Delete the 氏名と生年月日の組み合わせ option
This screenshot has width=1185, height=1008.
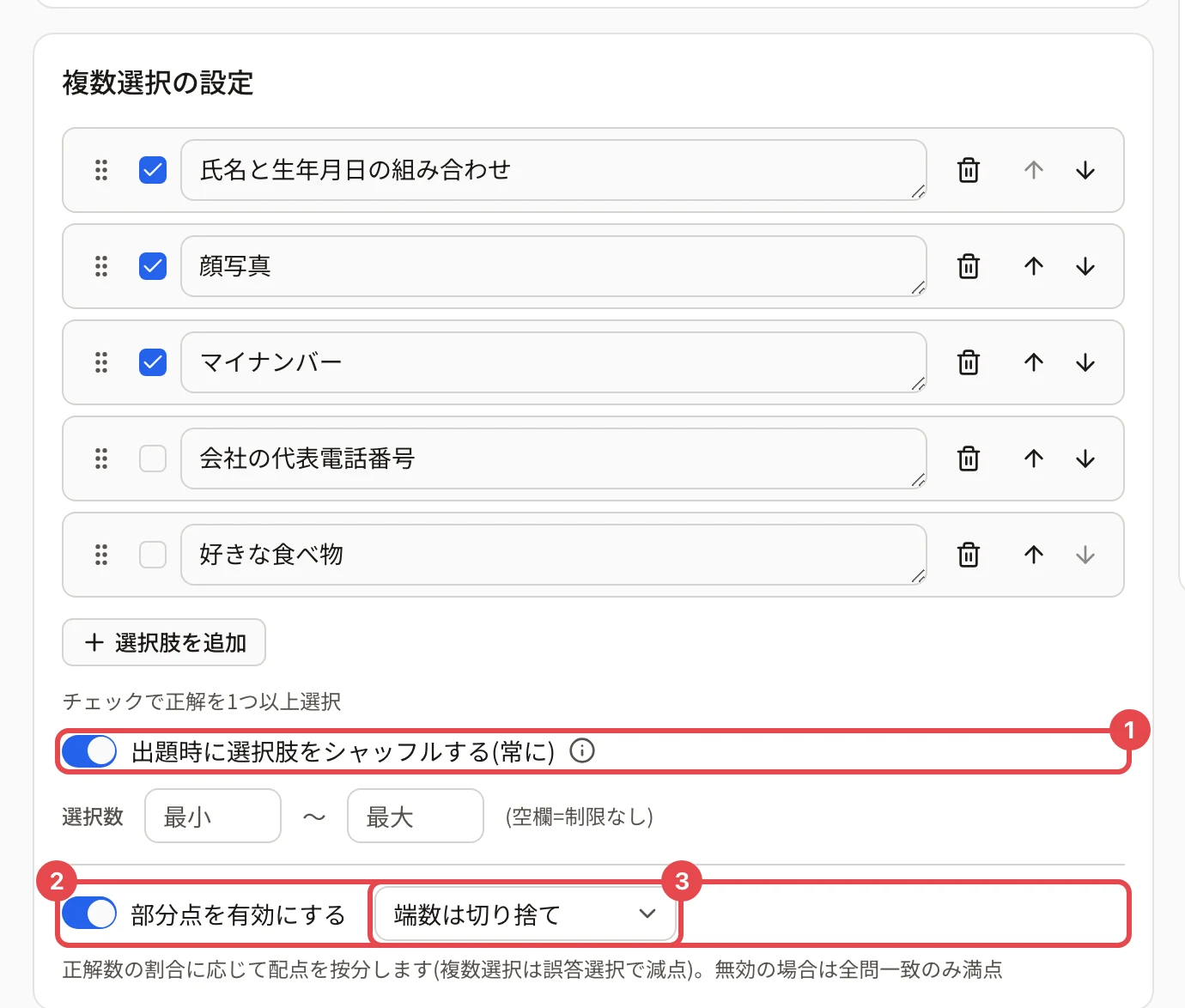[969, 170]
